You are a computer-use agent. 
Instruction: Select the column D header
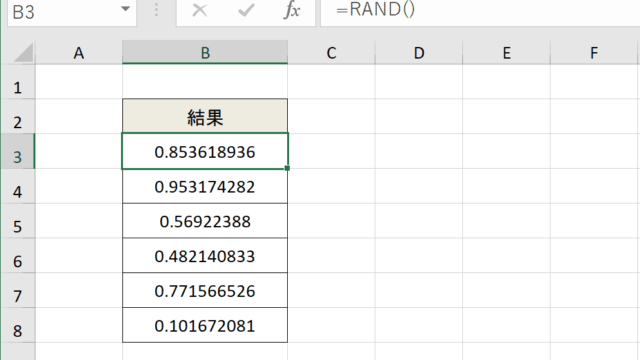pos(419,52)
